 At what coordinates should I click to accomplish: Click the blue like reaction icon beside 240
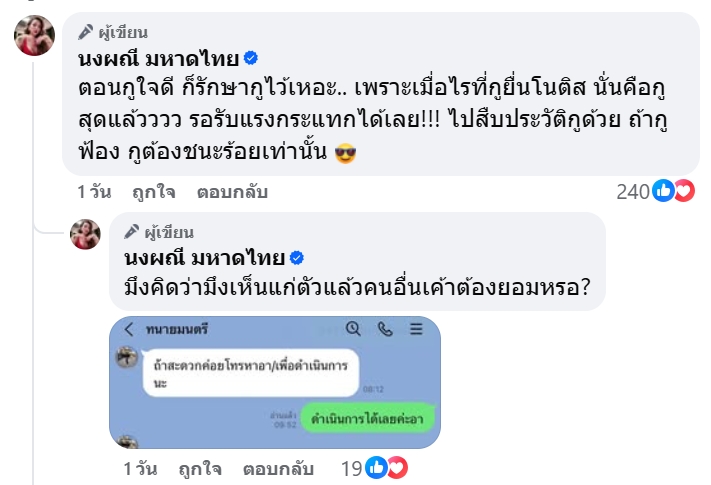[663, 191]
